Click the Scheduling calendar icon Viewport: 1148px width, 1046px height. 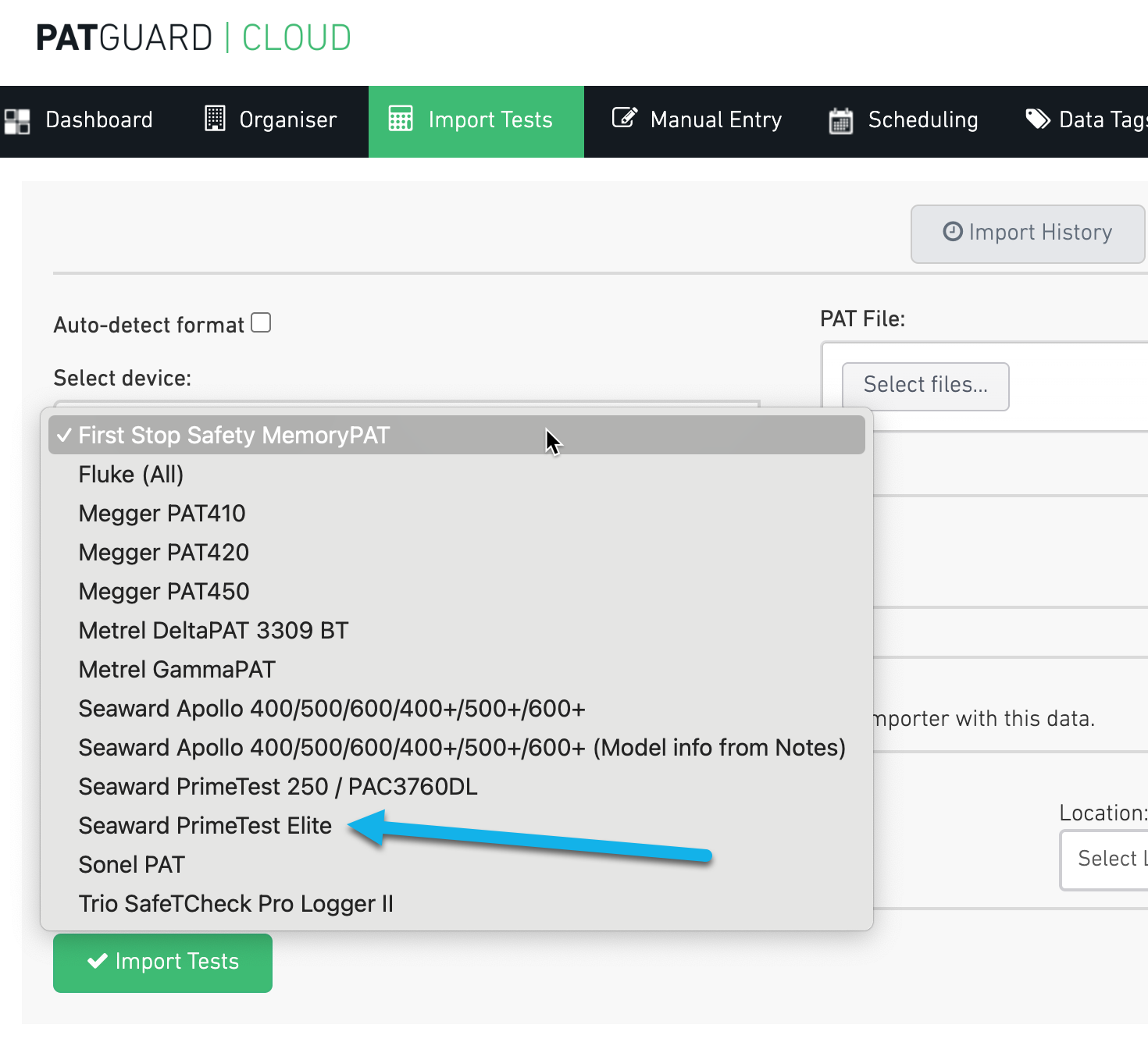841,120
